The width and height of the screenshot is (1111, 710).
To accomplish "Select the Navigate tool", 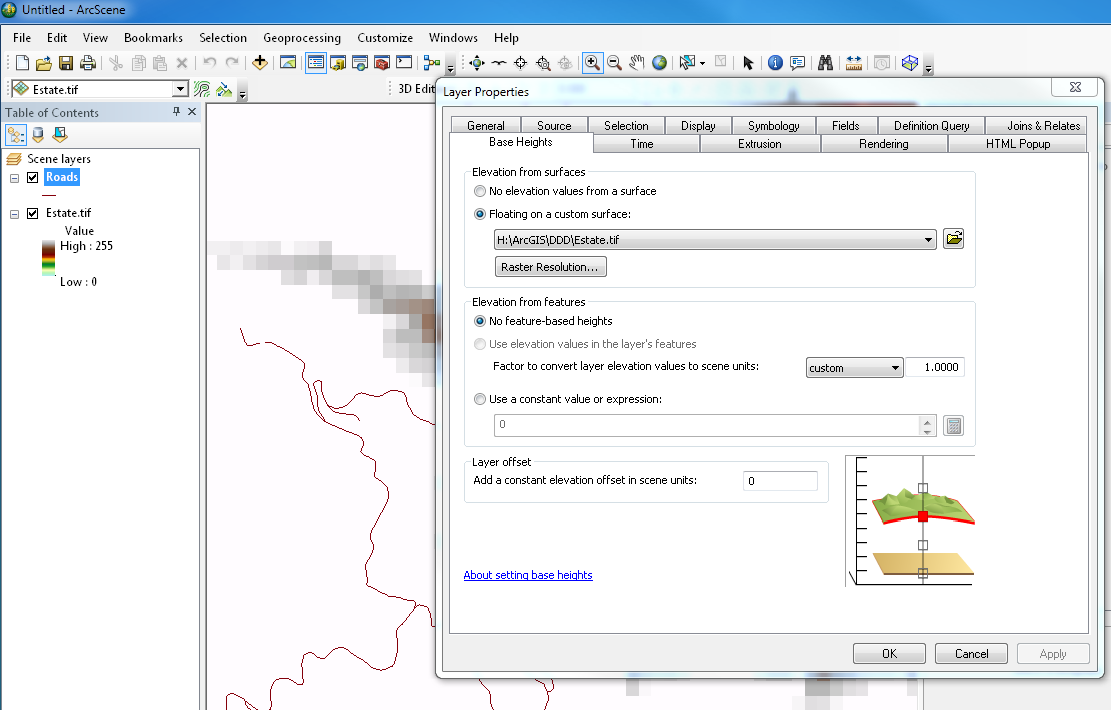I will tap(477, 63).
